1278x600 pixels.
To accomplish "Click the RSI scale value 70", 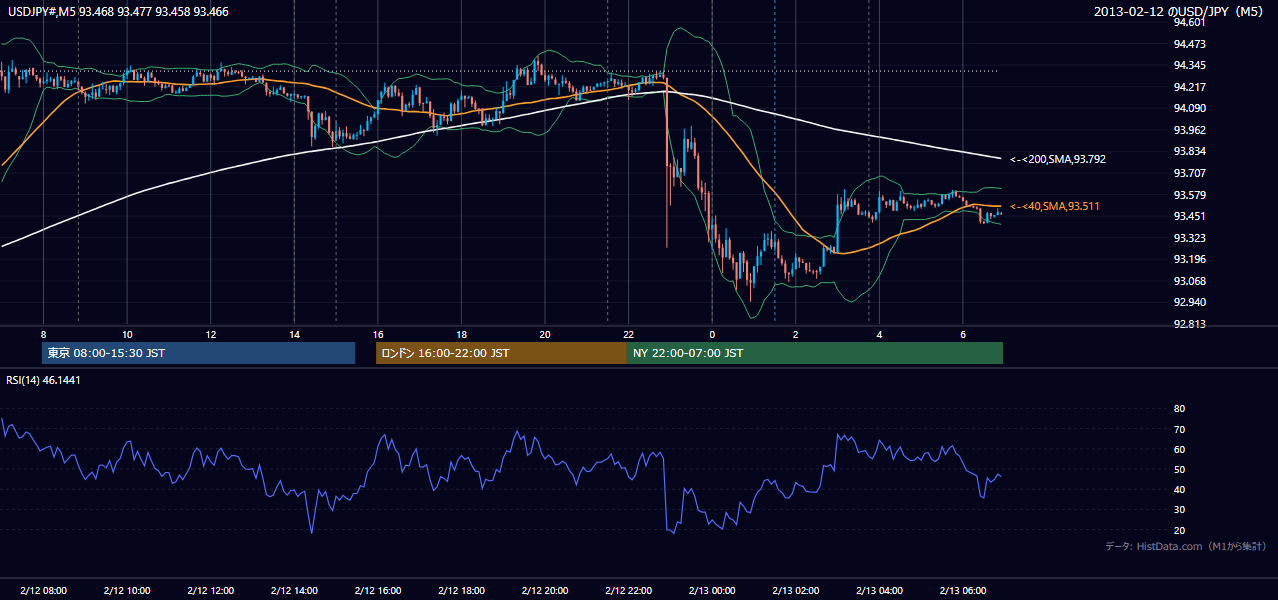I will (1179, 429).
